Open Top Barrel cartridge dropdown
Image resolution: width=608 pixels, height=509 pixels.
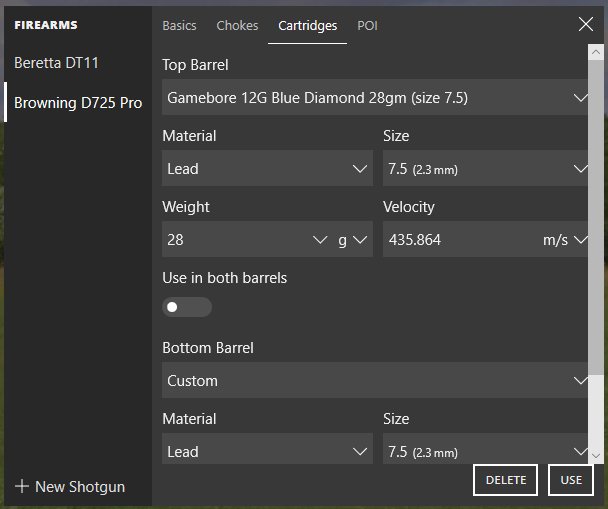coord(375,98)
